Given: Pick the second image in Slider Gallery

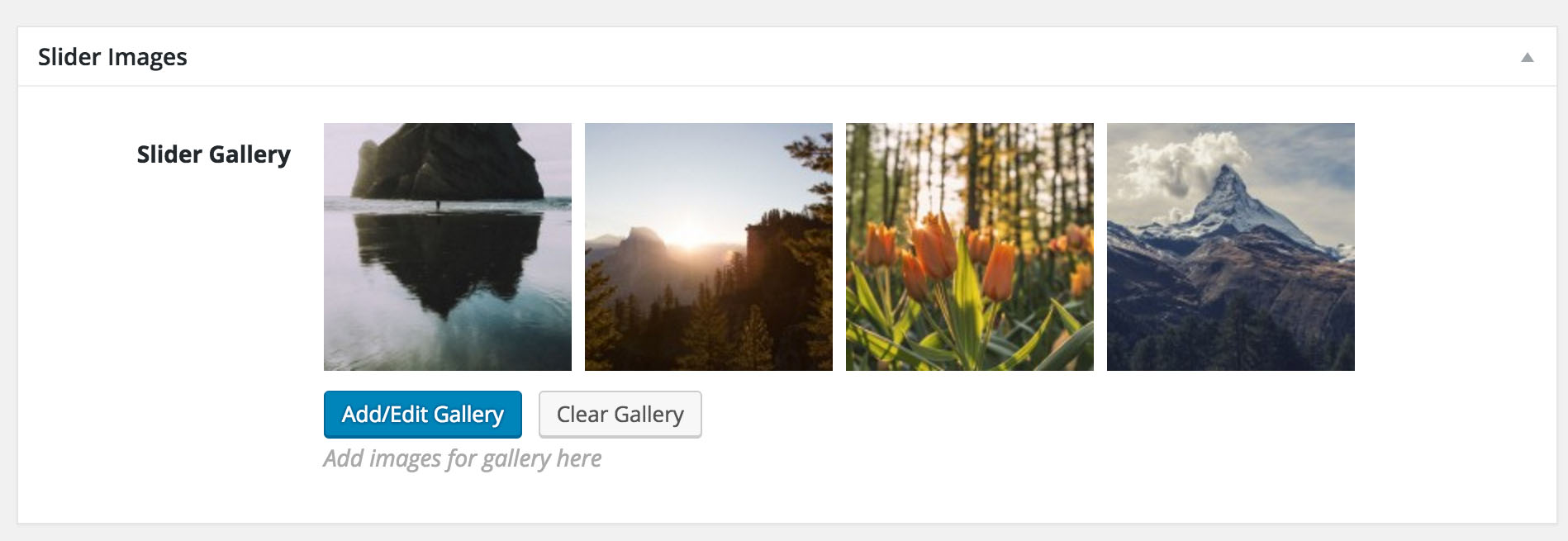Looking at the screenshot, I should point(708,246).
